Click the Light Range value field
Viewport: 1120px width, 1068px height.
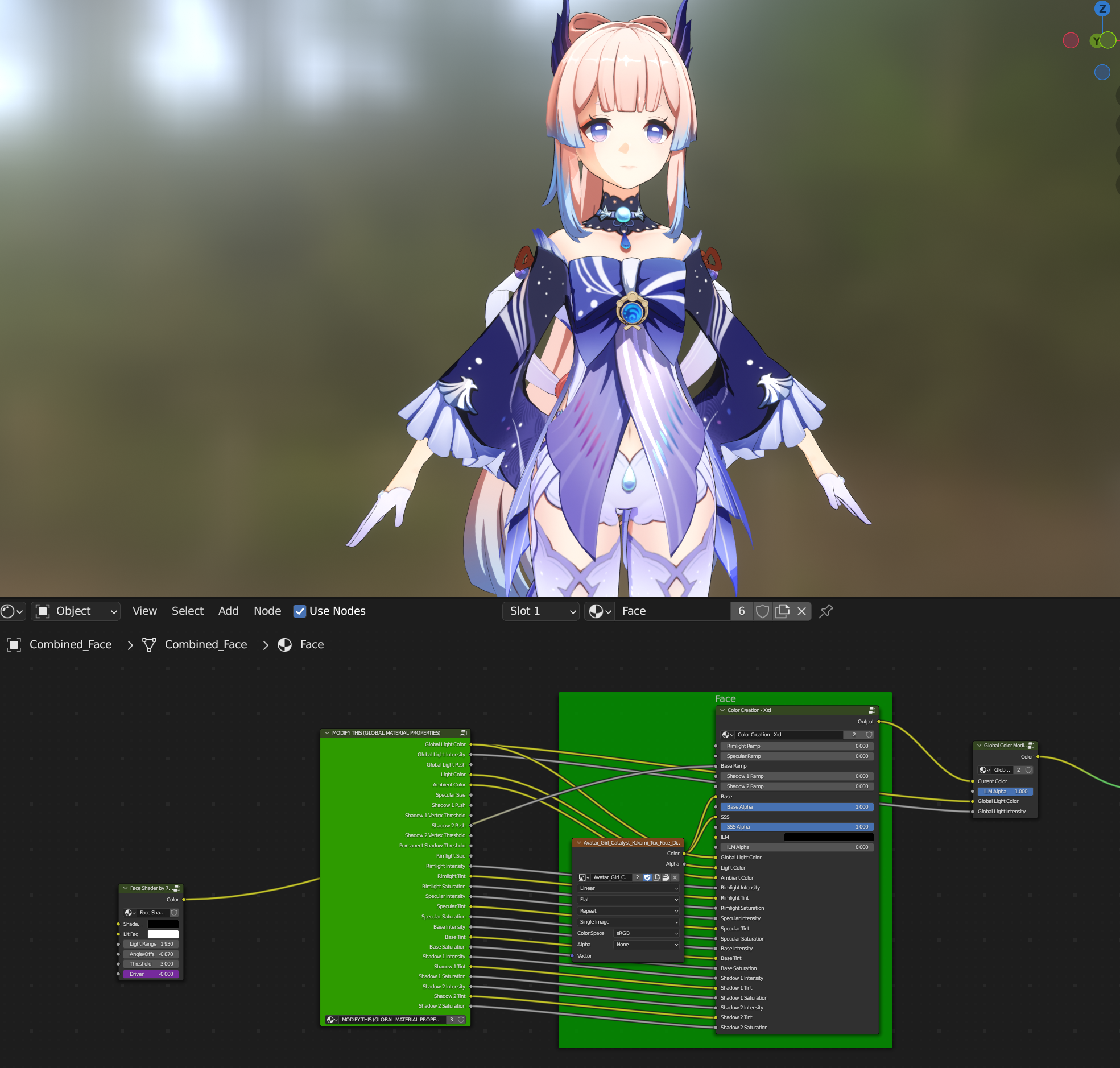(x=151, y=944)
